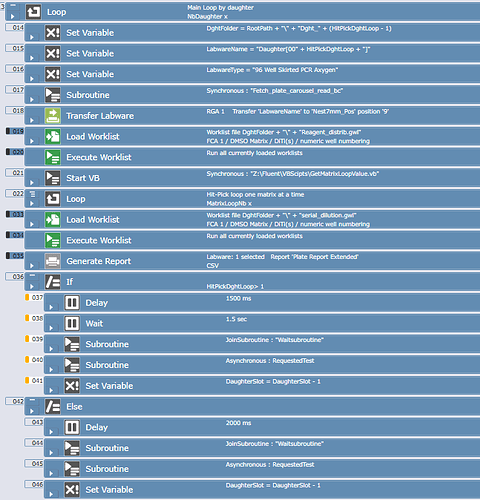Toggle orange marker on line 037
Image resolution: width=480 pixels, height=500 pixels.
[x=27, y=297]
